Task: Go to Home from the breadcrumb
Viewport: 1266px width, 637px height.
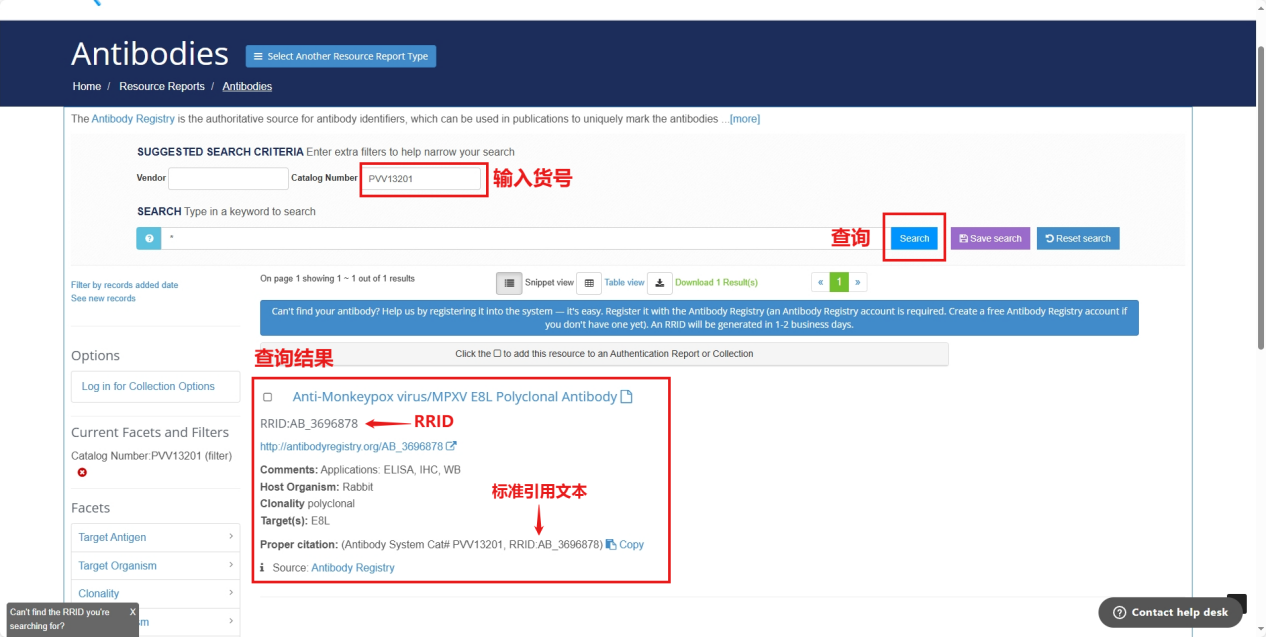Action: click(x=87, y=86)
